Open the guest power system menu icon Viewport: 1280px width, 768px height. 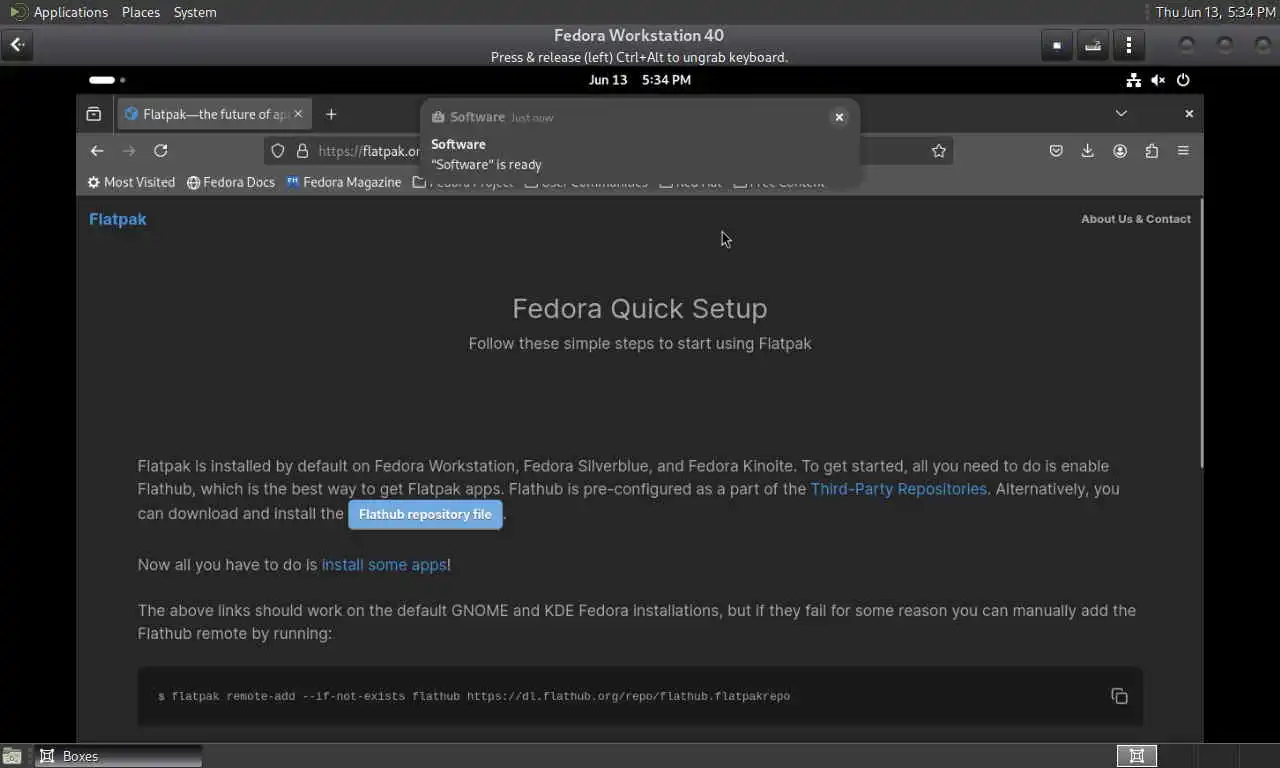coord(1184,80)
